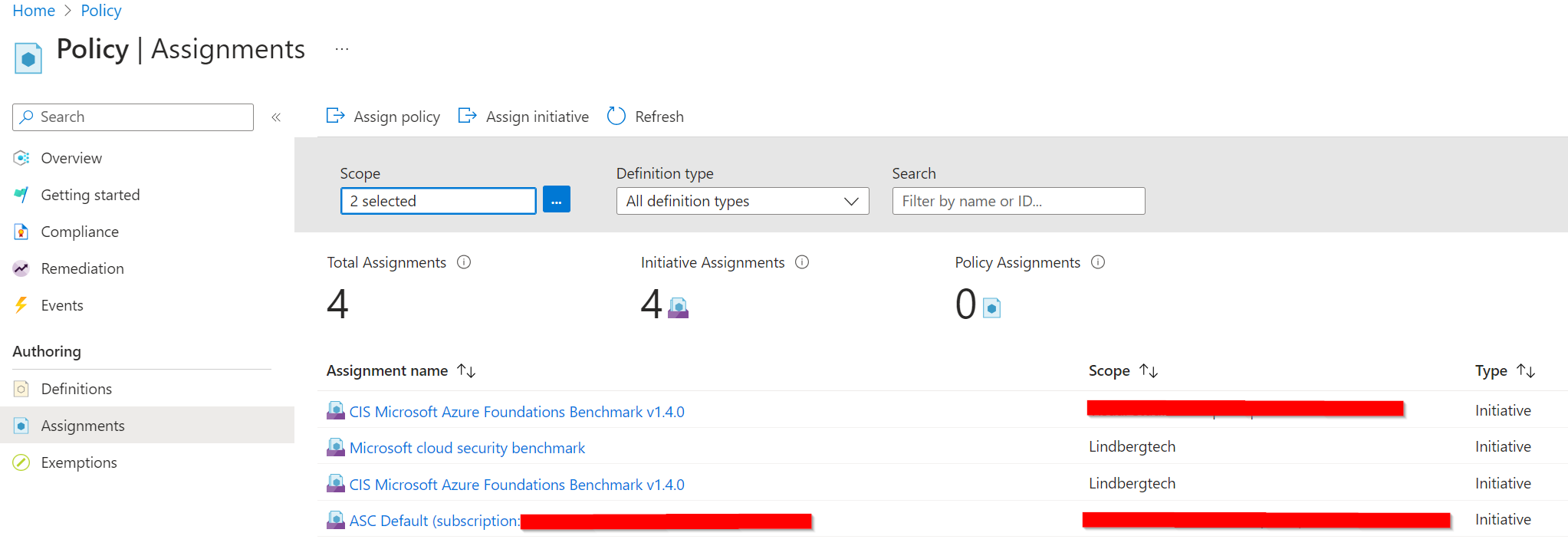Click the Scope column header text
The height and width of the screenshot is (546, 1568).
point(1109,371)
